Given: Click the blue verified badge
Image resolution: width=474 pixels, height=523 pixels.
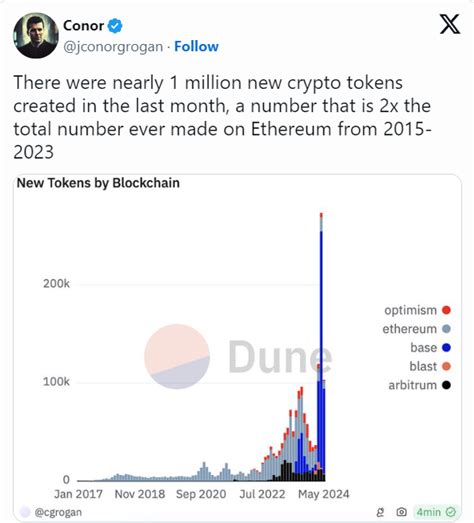Looking at the screenshot, I should coord(115,26).
